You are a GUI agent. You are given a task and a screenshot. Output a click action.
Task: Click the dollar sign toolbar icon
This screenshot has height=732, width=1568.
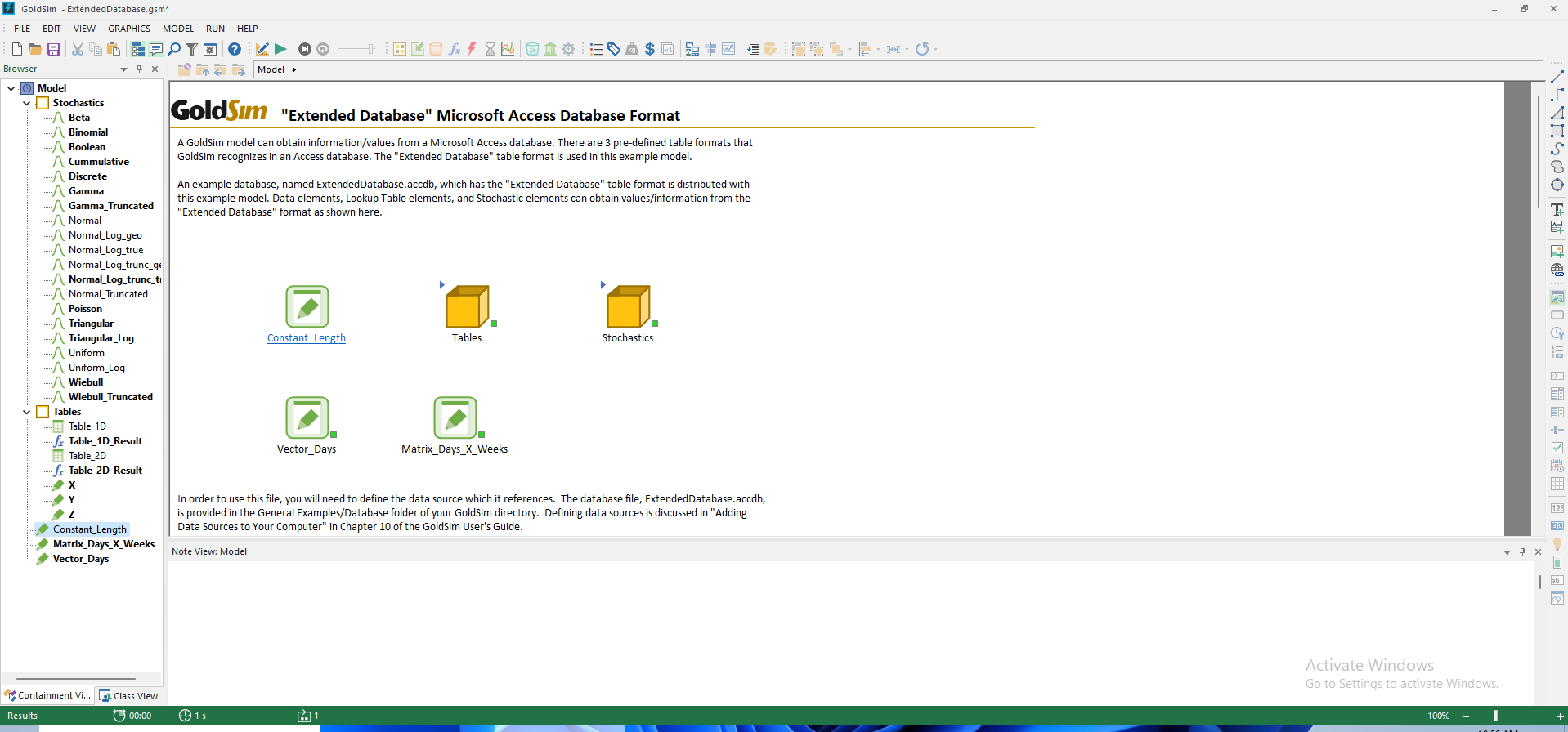point(650,49)
